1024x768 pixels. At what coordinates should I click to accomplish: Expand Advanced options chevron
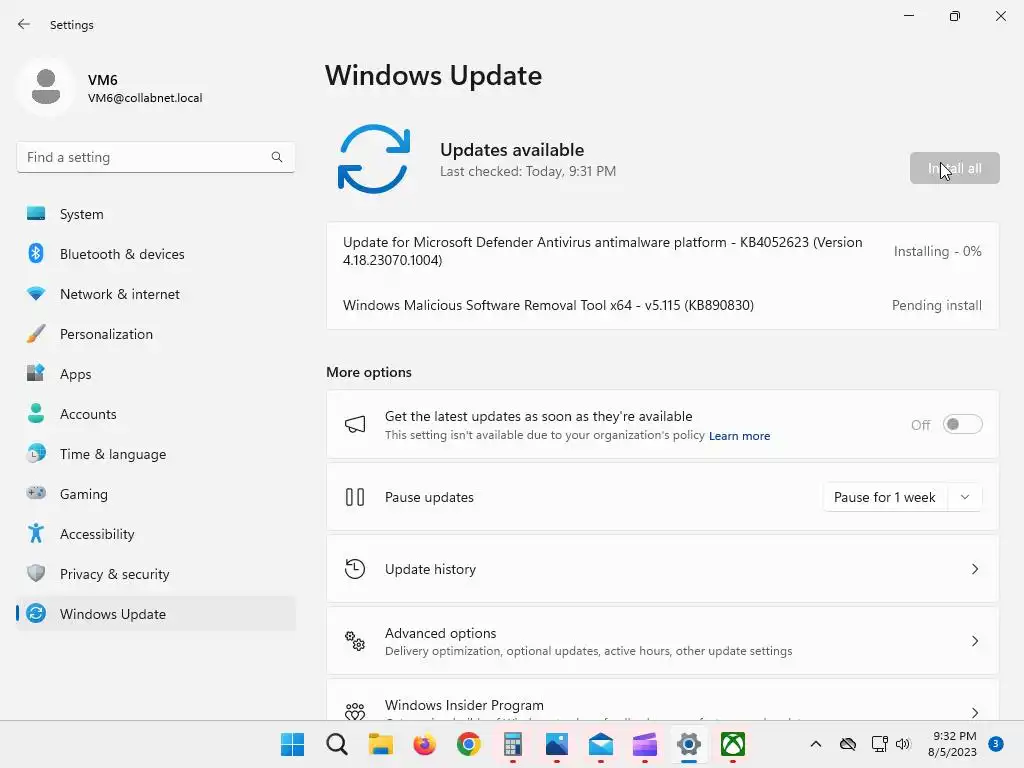click(x=974, y=641)
